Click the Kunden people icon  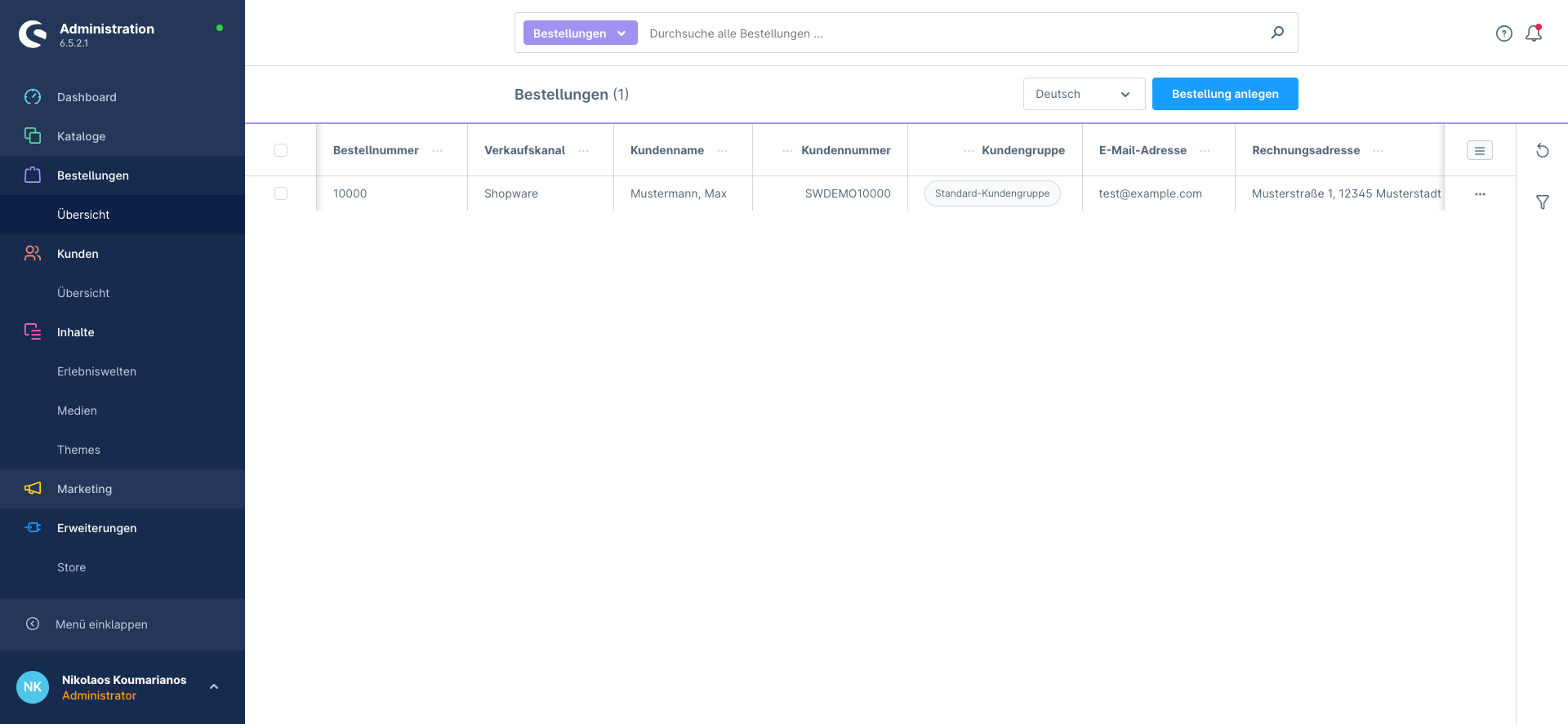pyautogui.click(x=33, y=253)
